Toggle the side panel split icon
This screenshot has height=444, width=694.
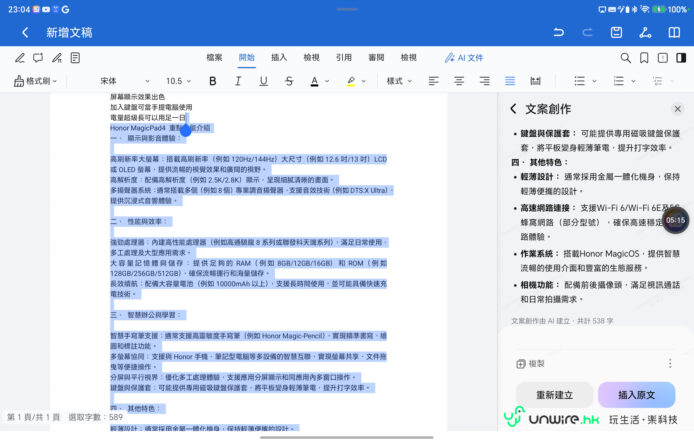point(681,58)
